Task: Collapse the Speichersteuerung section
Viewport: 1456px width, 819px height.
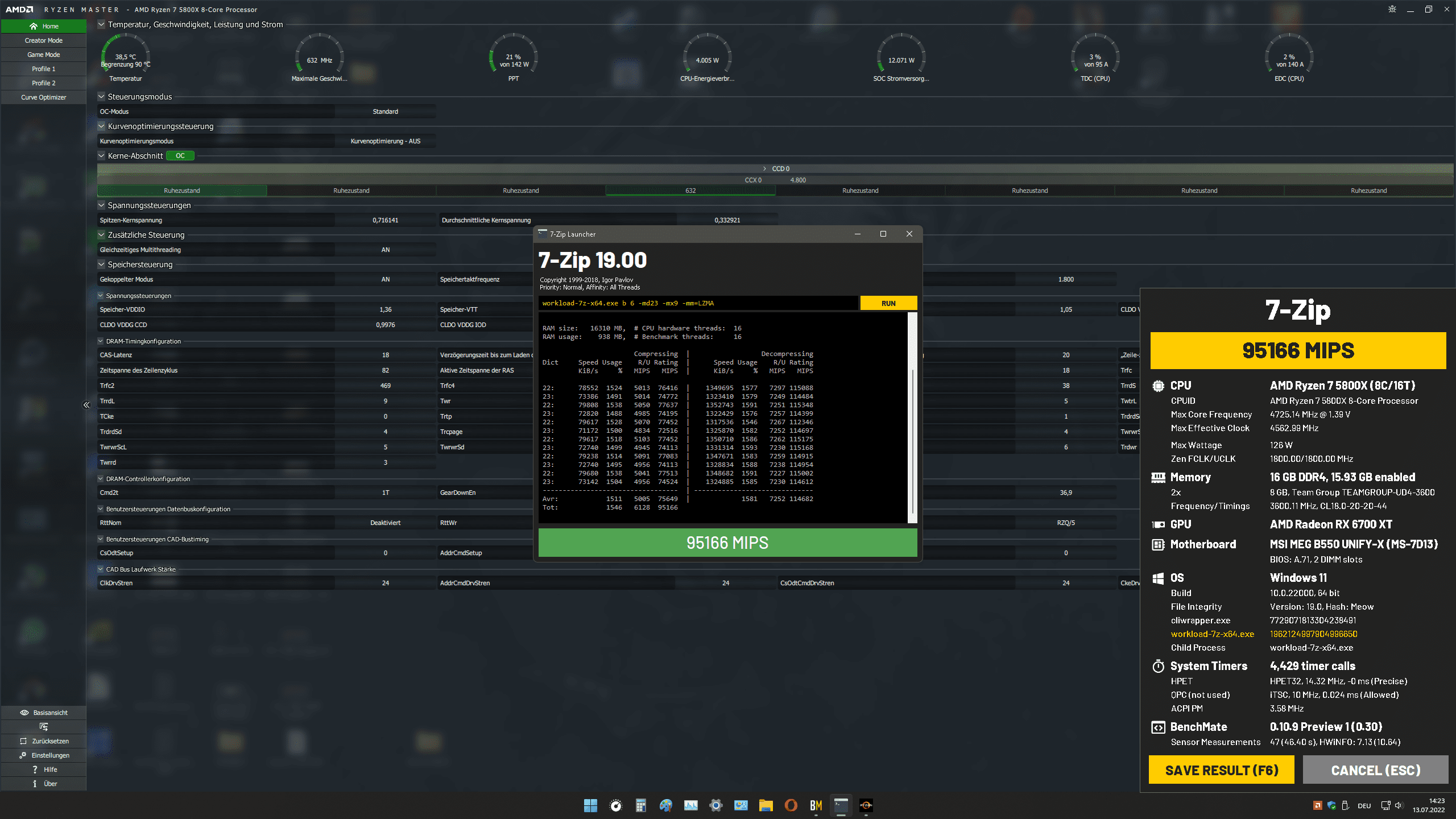Action: tap(101, 264)
